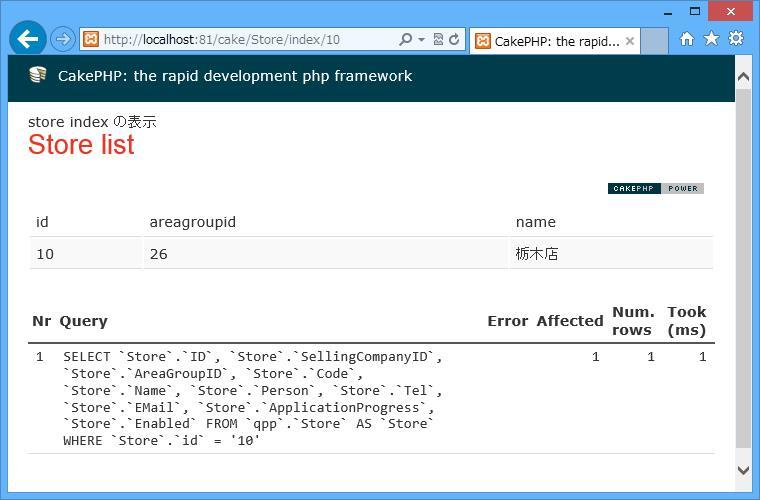Click the Query column header in SQL log

coord(83,321)
